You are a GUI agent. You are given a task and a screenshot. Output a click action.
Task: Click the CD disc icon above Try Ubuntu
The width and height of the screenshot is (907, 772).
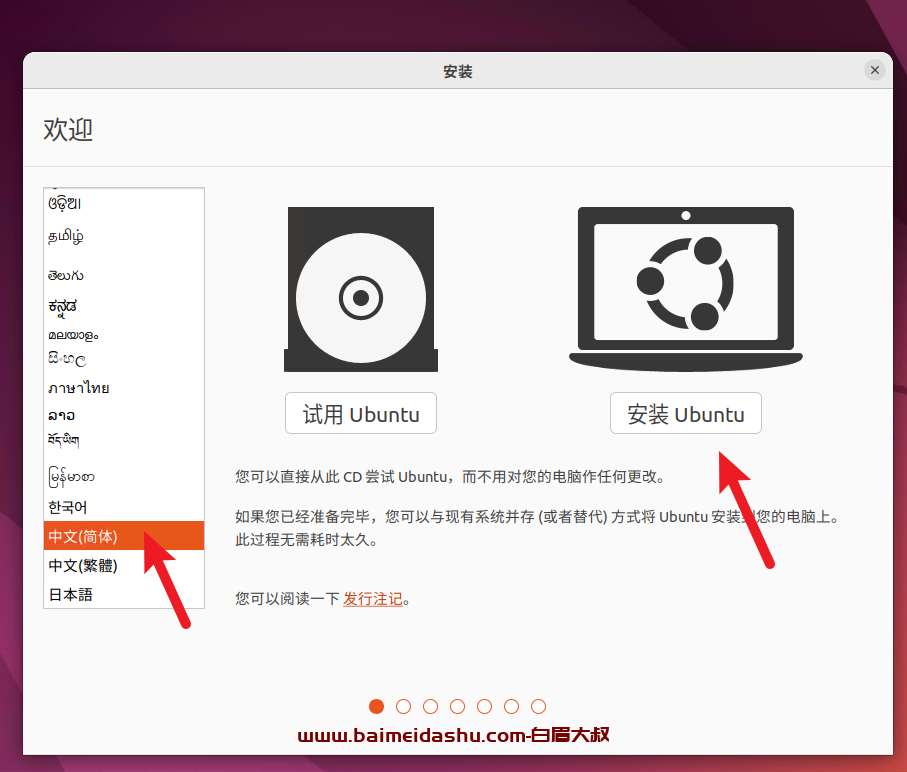(360, 289)
